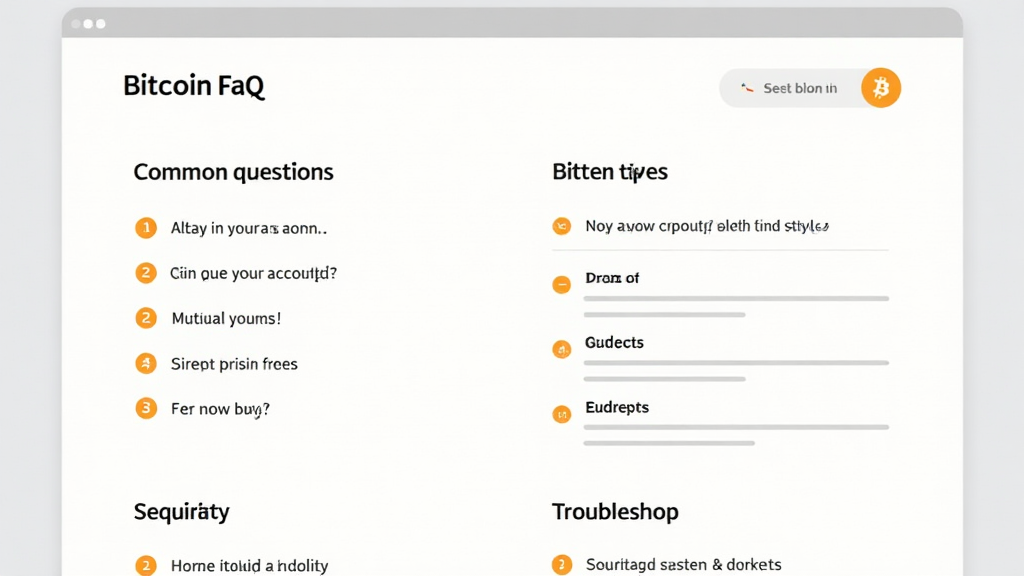Expand the Gudects item
The width and height of the screenshot is (1024, 576).
562,349
